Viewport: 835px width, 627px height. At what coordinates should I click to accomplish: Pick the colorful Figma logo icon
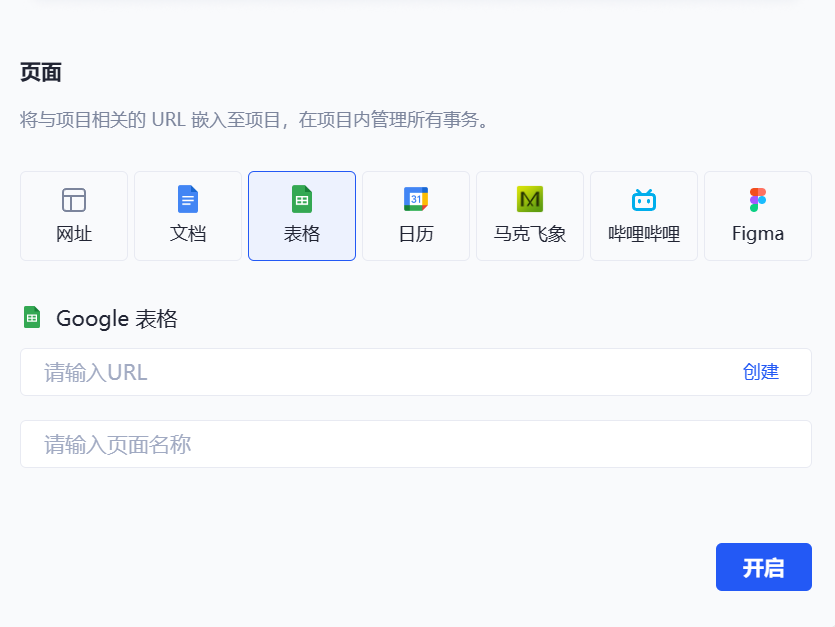758,199
